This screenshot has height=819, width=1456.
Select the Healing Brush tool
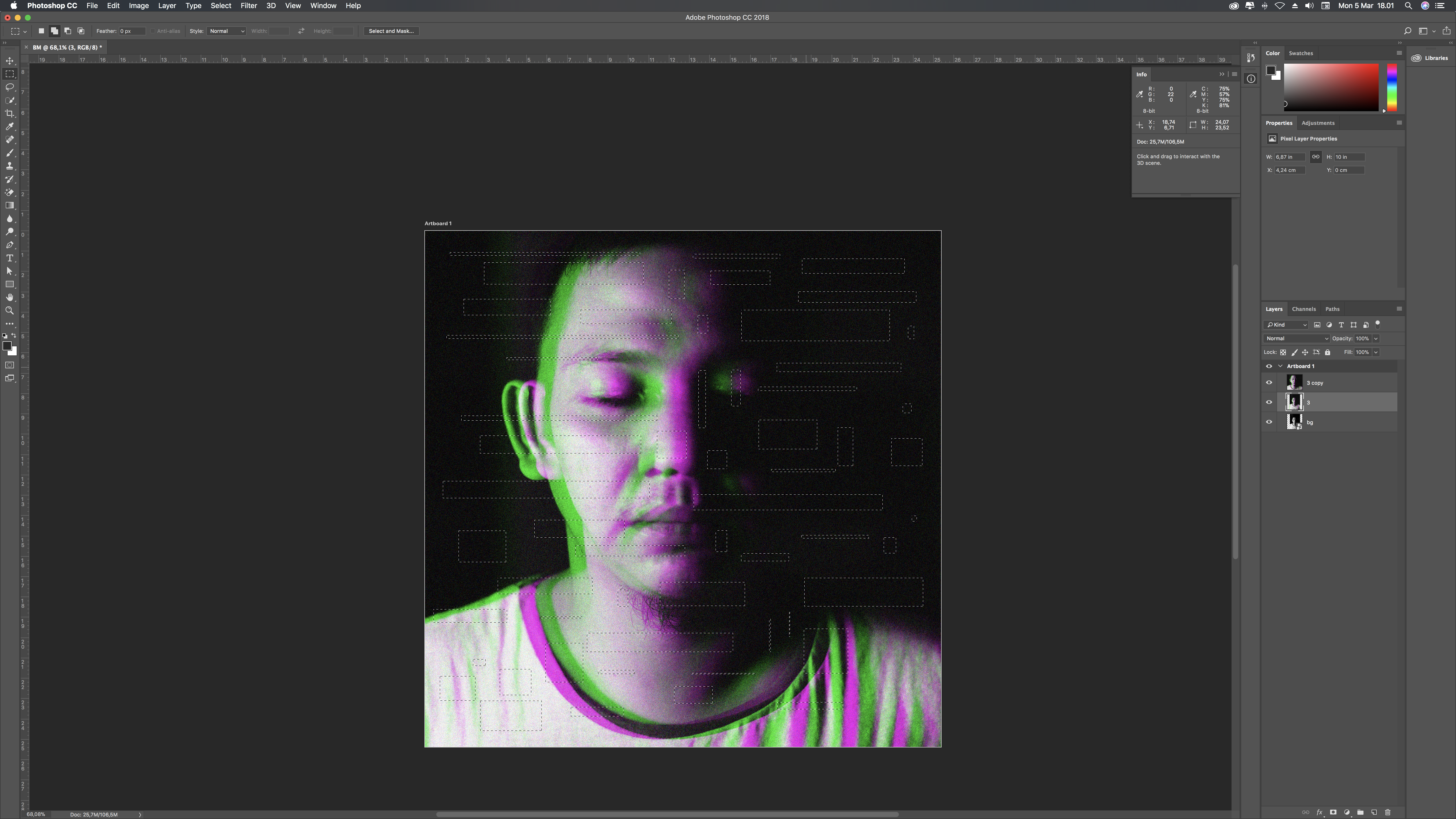coord(10,140)
